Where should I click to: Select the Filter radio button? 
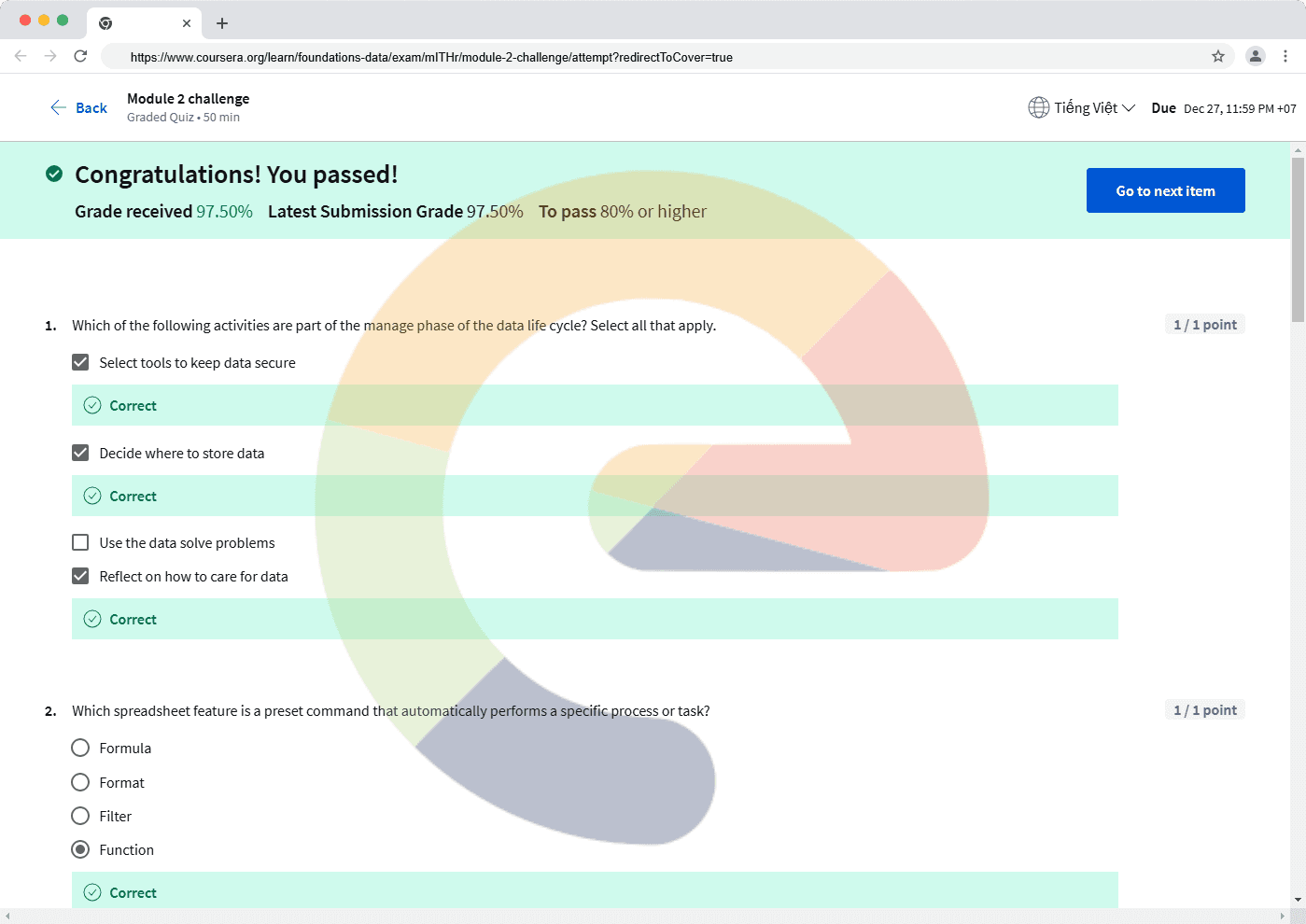tap(80, 816)
